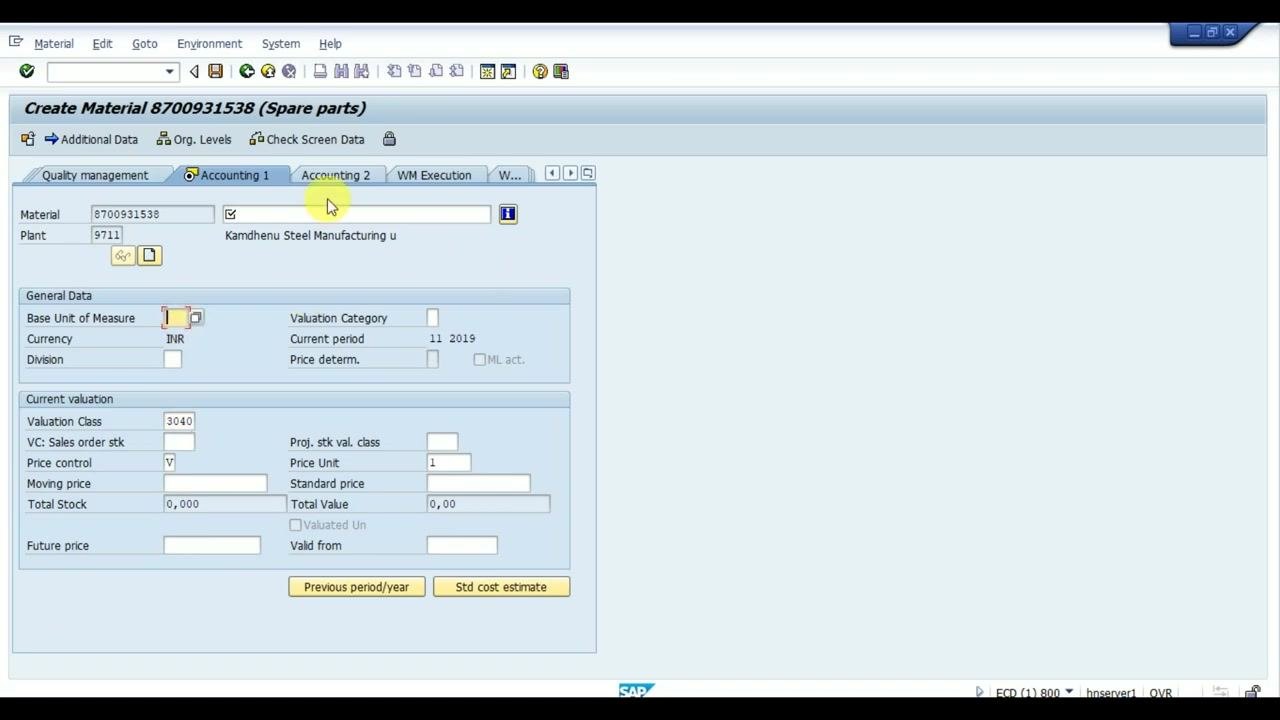Click the Valuation Class field showing 3040

[179, 421]
